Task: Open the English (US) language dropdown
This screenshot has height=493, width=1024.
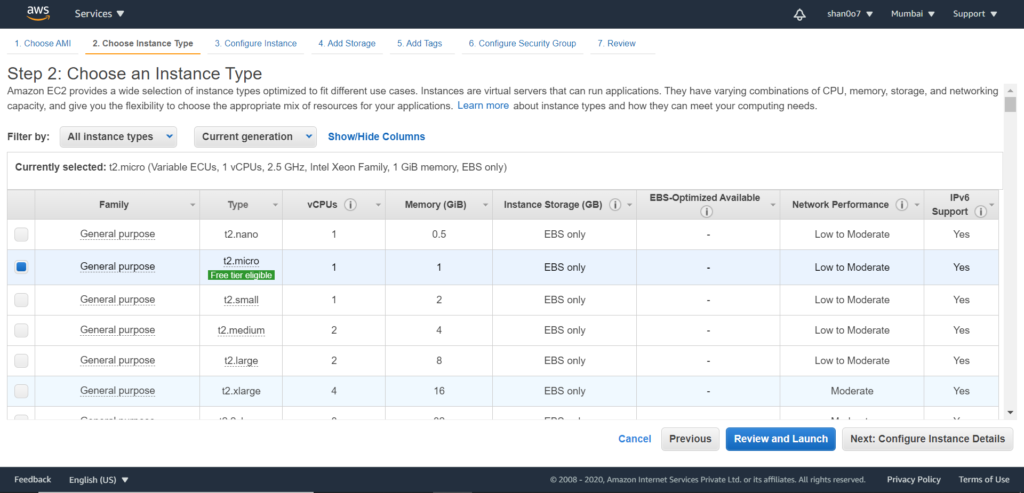Action: [x=99, y=479]
